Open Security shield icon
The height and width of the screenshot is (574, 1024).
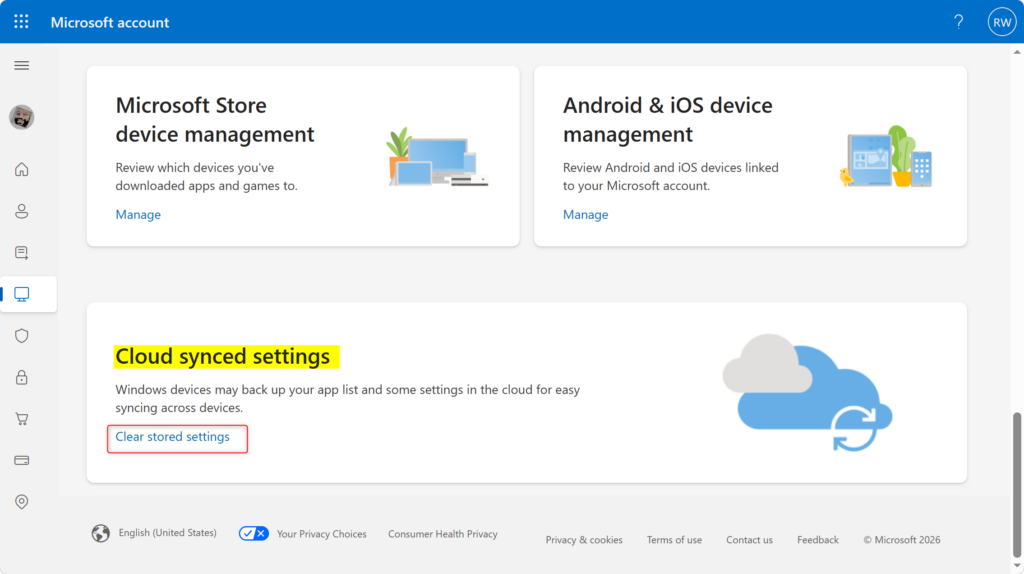pos(22,336)
